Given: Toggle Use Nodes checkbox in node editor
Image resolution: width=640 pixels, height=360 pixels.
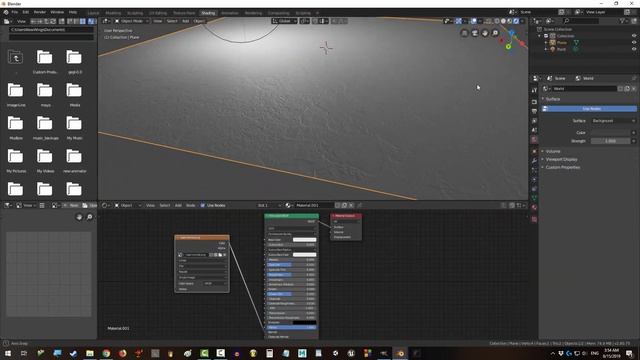Looking at the screenshot, I should (203, 205).
